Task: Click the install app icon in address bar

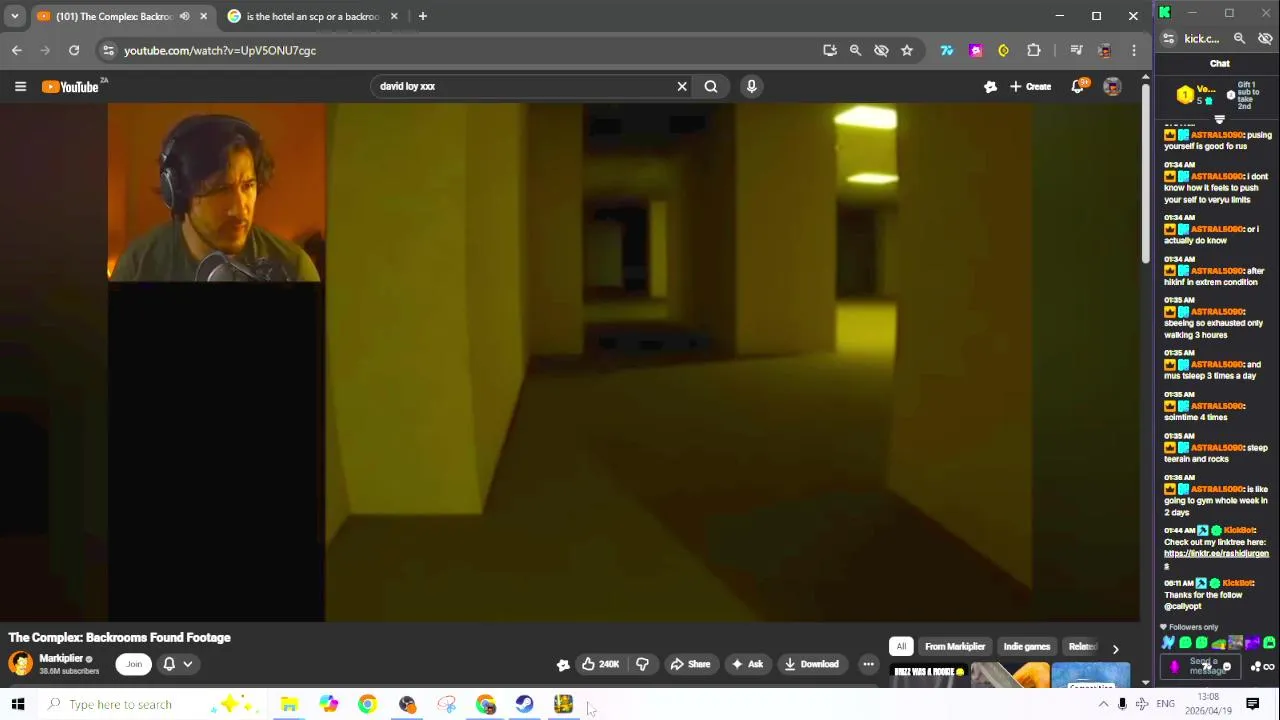Action: coord(829,50)
